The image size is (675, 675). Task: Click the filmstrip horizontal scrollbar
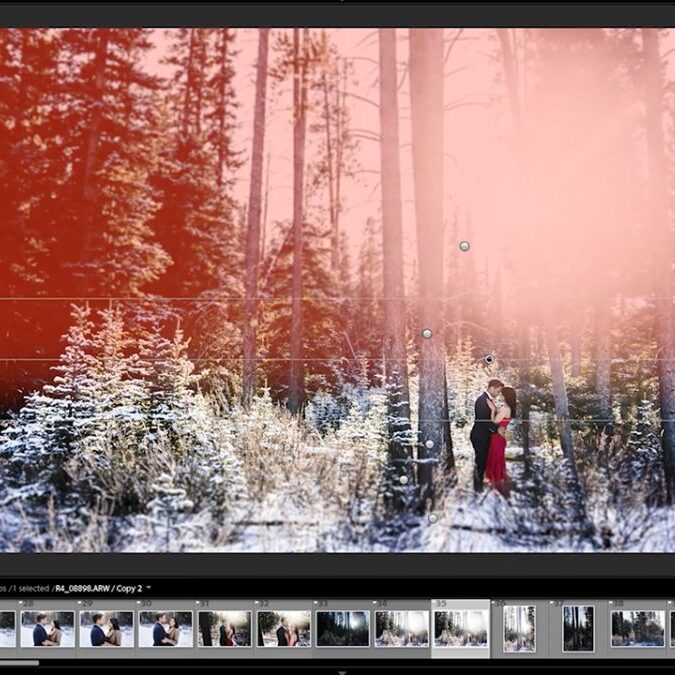click(x=20, y=662)
